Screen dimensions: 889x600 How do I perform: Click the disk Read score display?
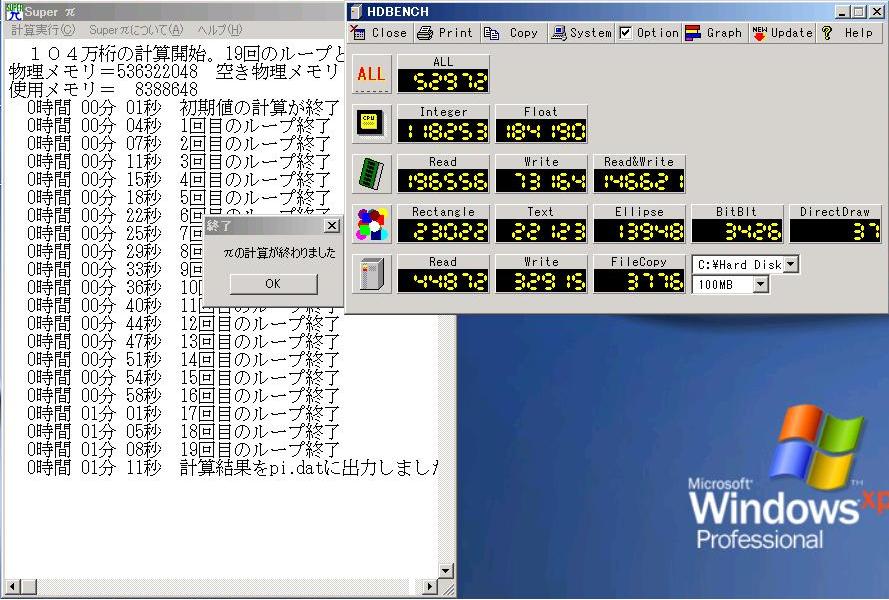443,281
